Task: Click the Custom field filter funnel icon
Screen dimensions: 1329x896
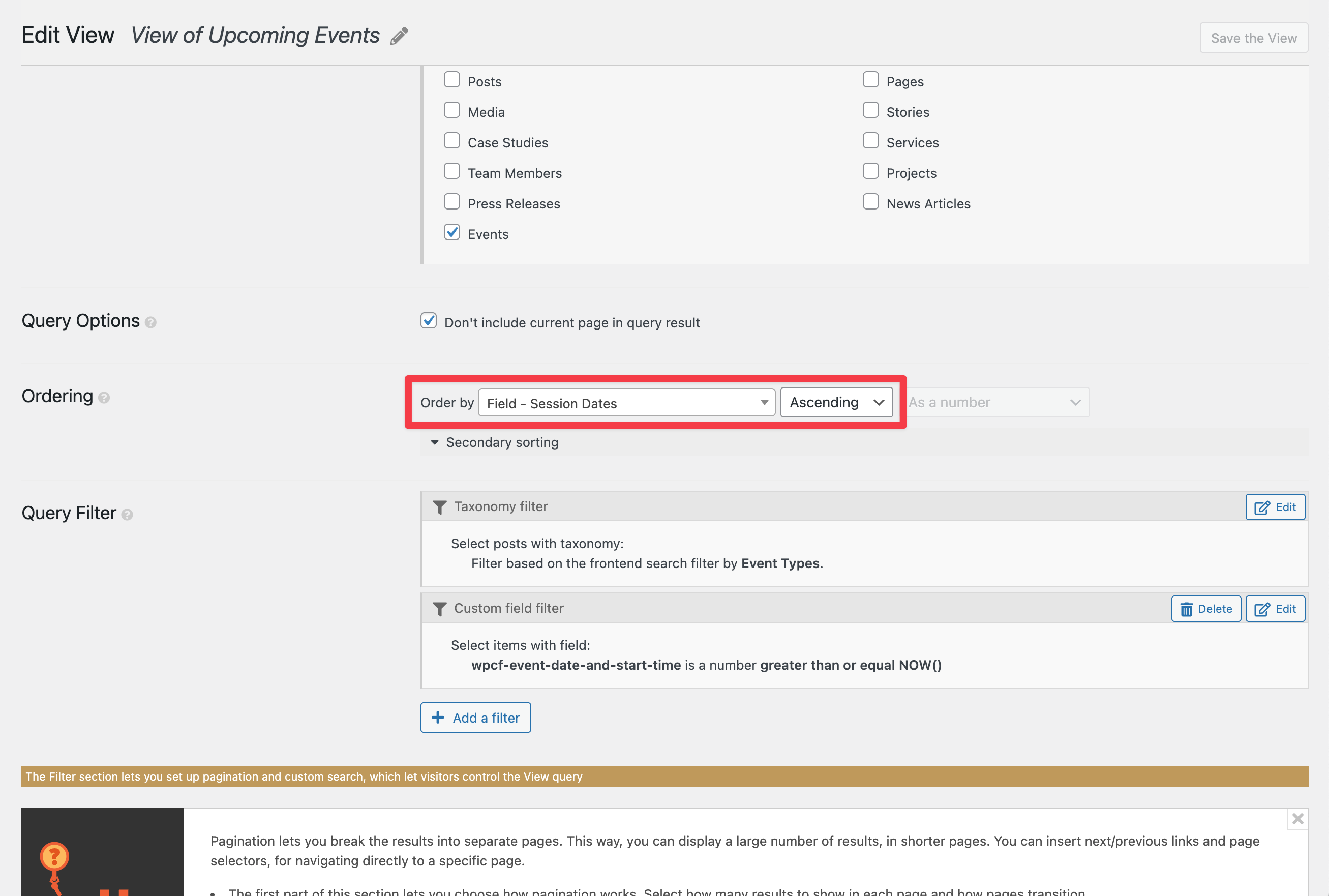Action: click(x=439, y=609)
